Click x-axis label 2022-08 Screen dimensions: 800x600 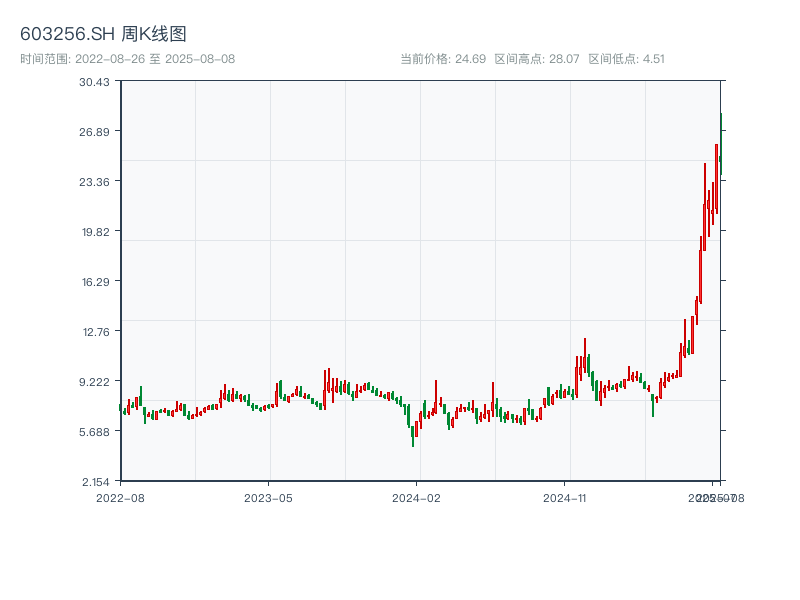(x=120, y=498)
